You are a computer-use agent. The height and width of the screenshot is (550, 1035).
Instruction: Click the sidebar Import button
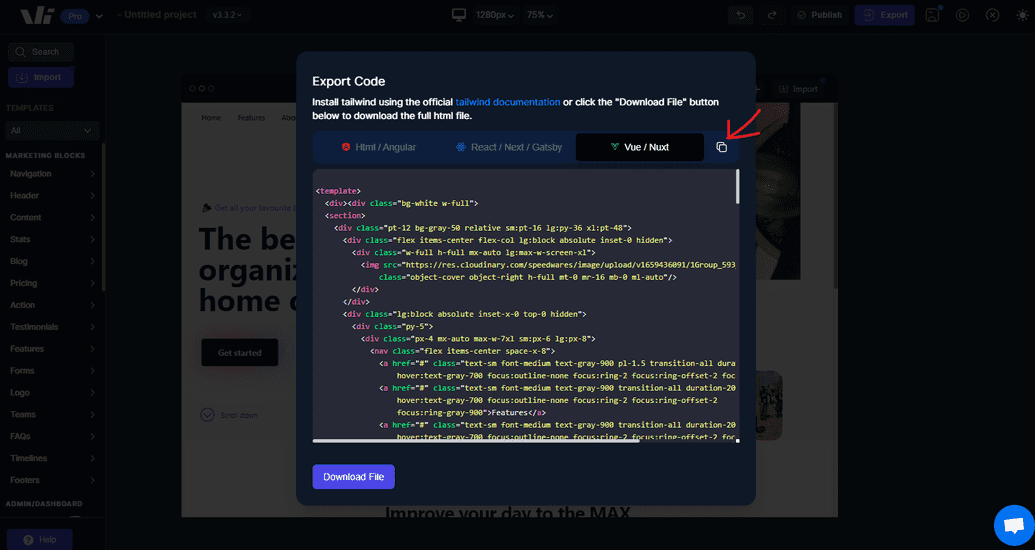(40, 77)
